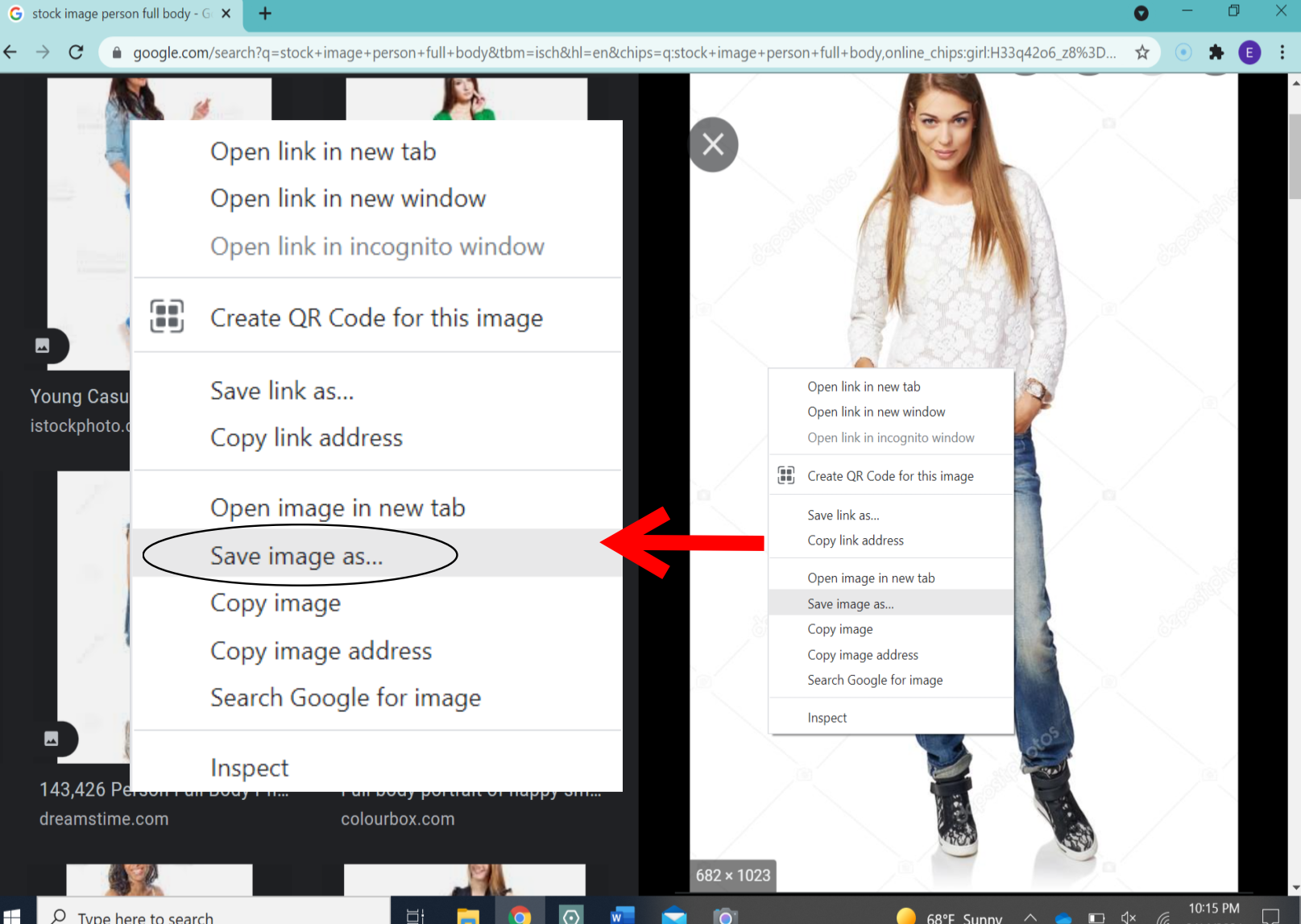Viewport: 1301px width, 924px height.
Task: Choose 'Open link in incognito window' in the small menu
Action: pyautogui.click(x=891, y=437)
